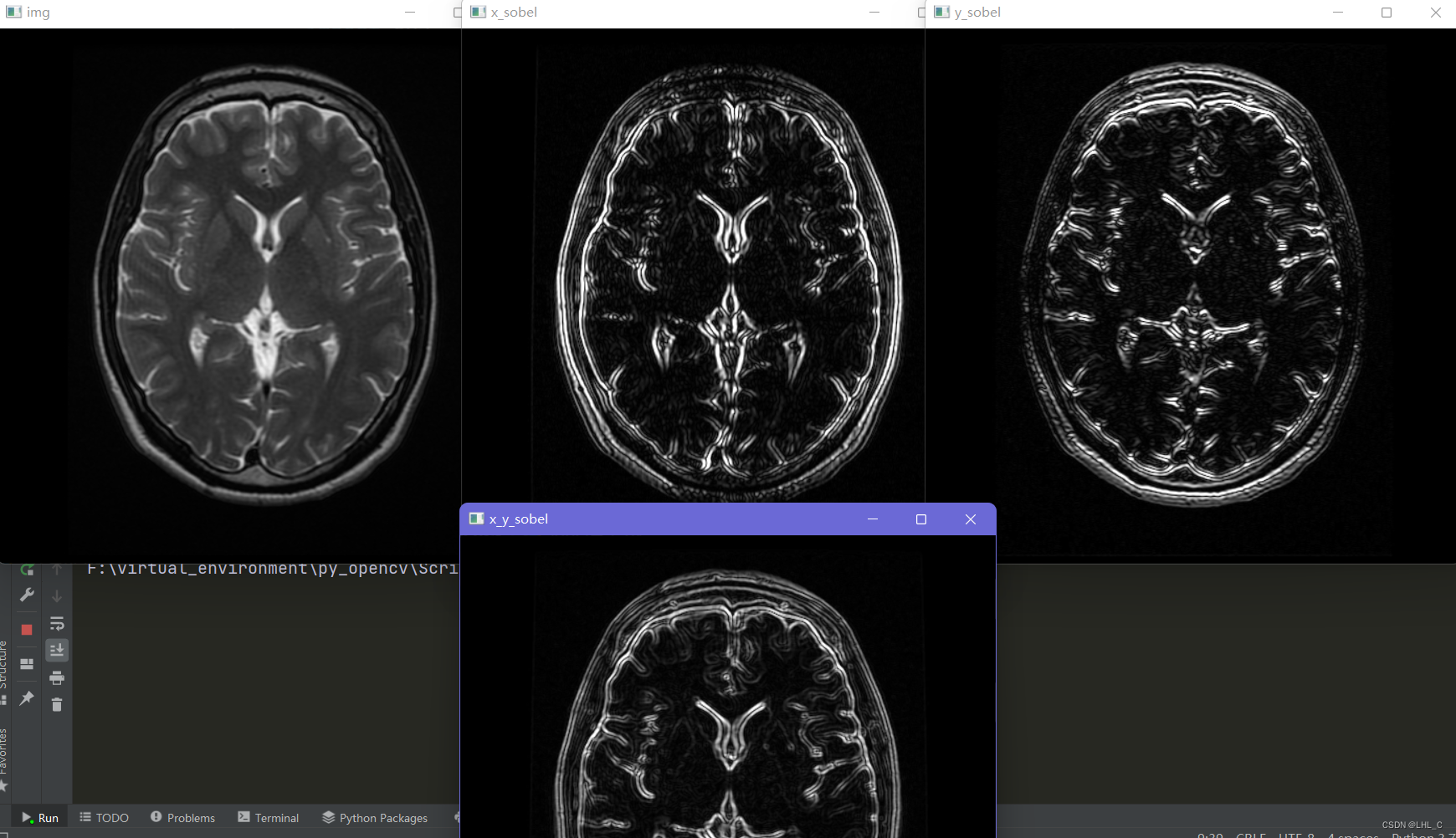The width and height of the screenshot is (1456, 838).
Task: Minimize the y_sobel window
Action: click(1338, 13)
